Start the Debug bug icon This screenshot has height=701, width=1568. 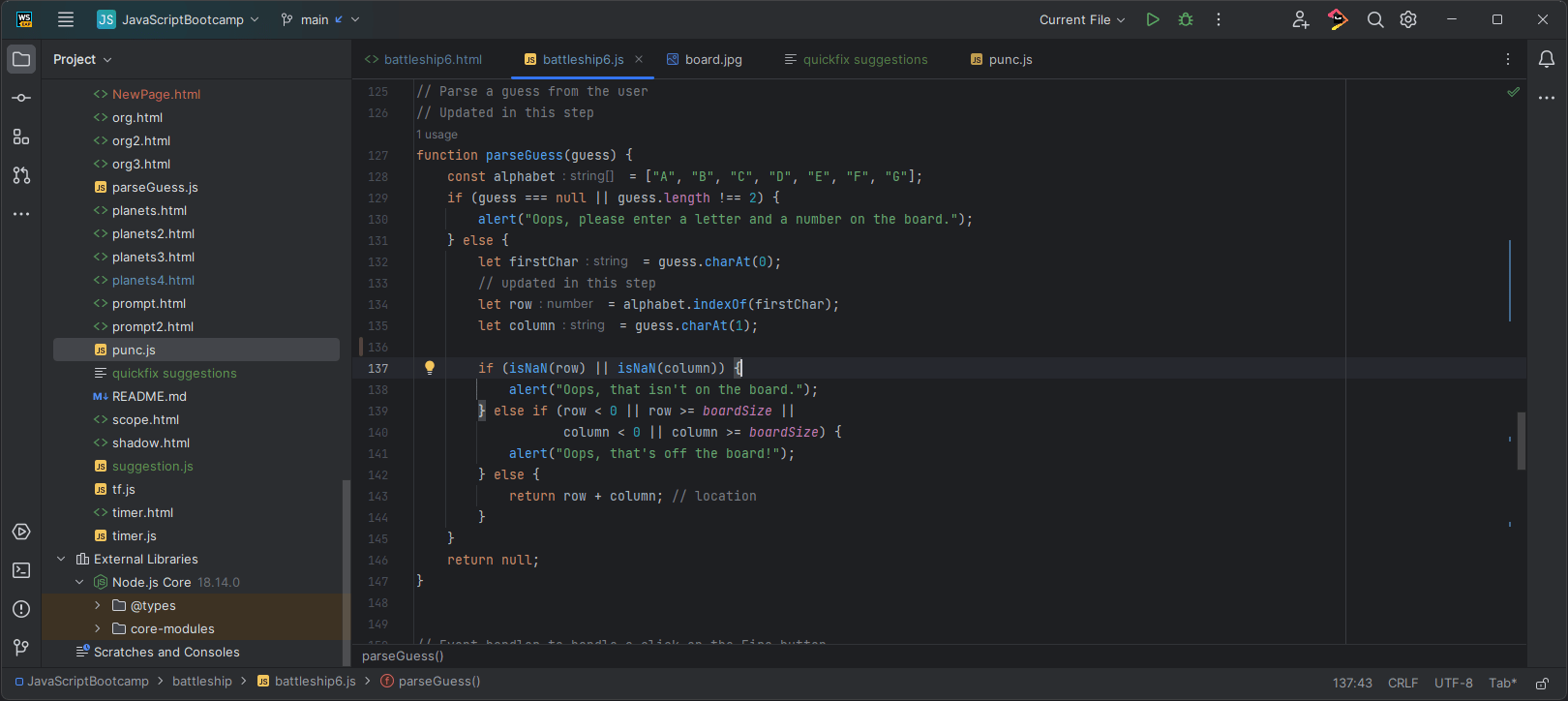1186,19
